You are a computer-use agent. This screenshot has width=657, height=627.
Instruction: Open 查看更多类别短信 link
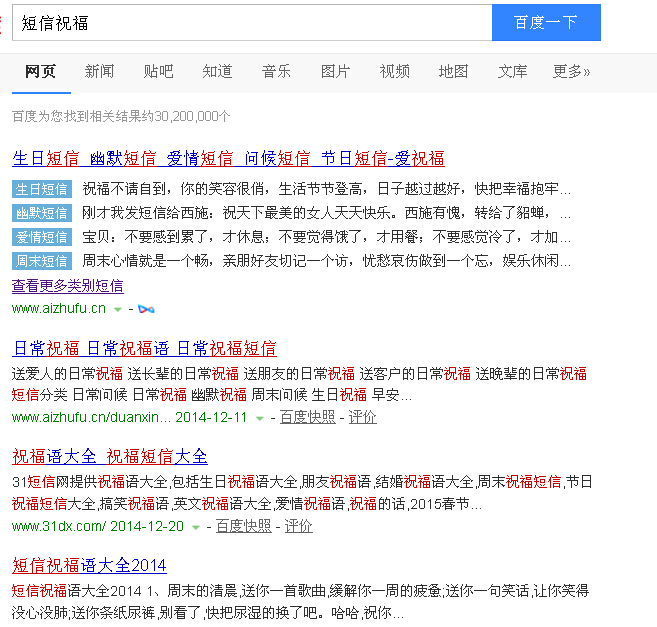click(68, 285)
